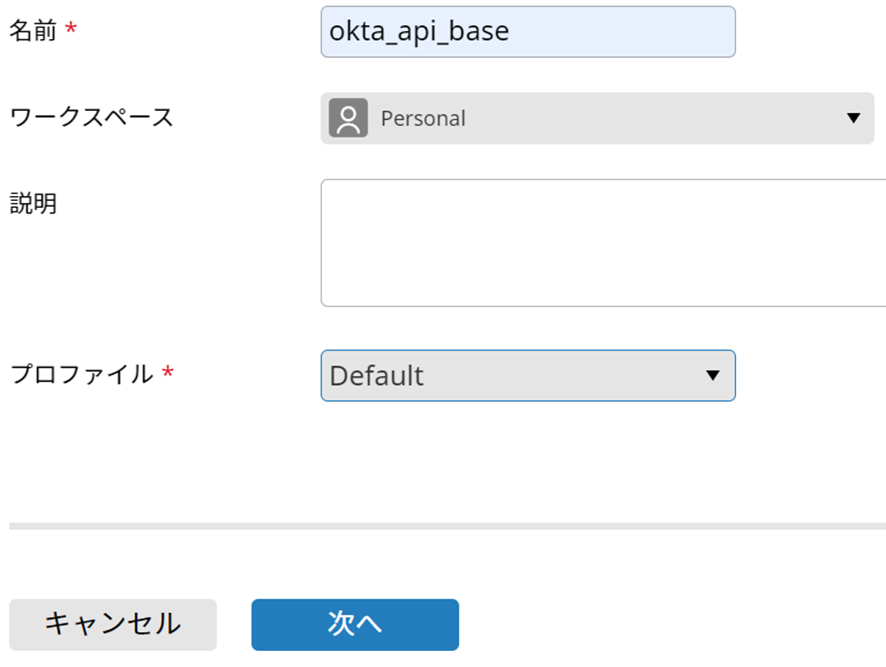Viewport: 886px width, 667px height.
Task: Click the Personal workspace text
Action: (423, 118)
